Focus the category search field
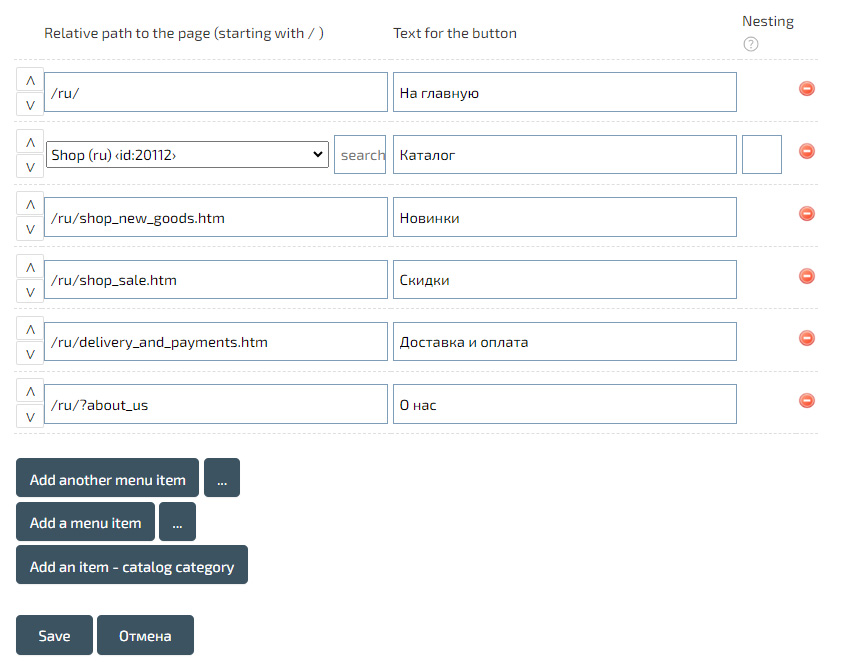Viewport: 861px width, 669px height. [x=360, y=155]
